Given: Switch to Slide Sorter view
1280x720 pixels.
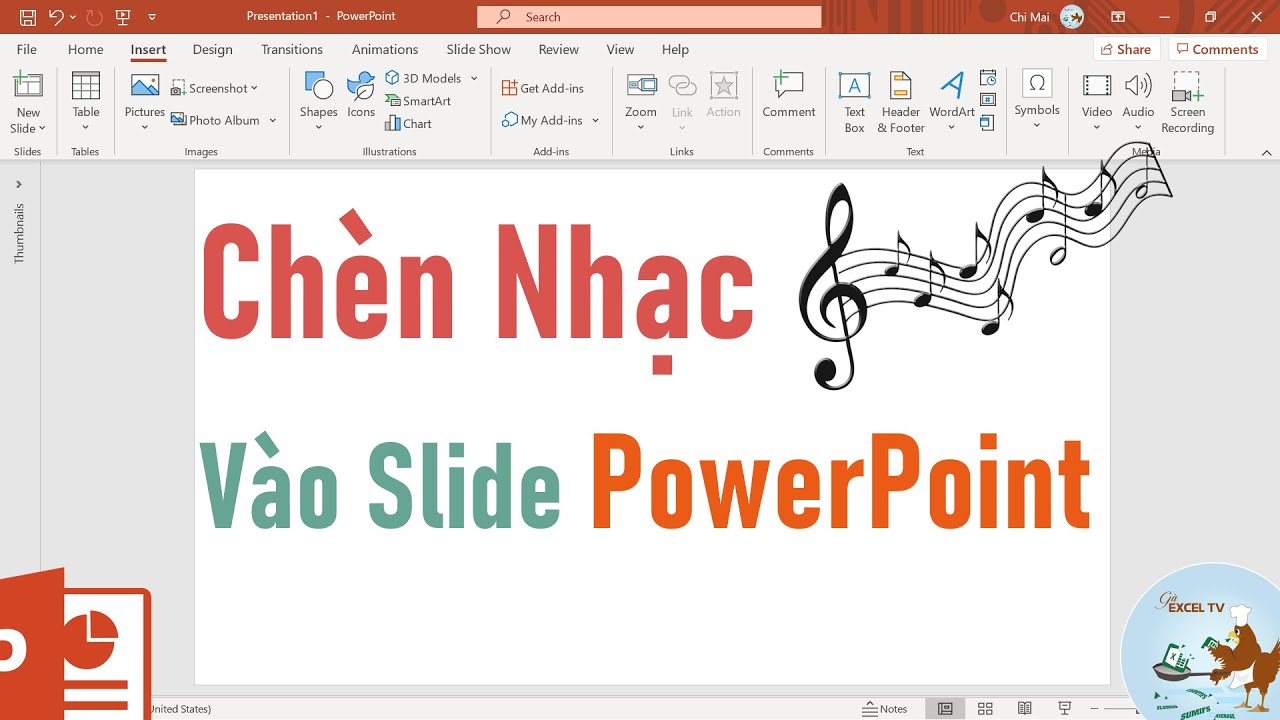Looking at the screenshot, I should 985,708.
